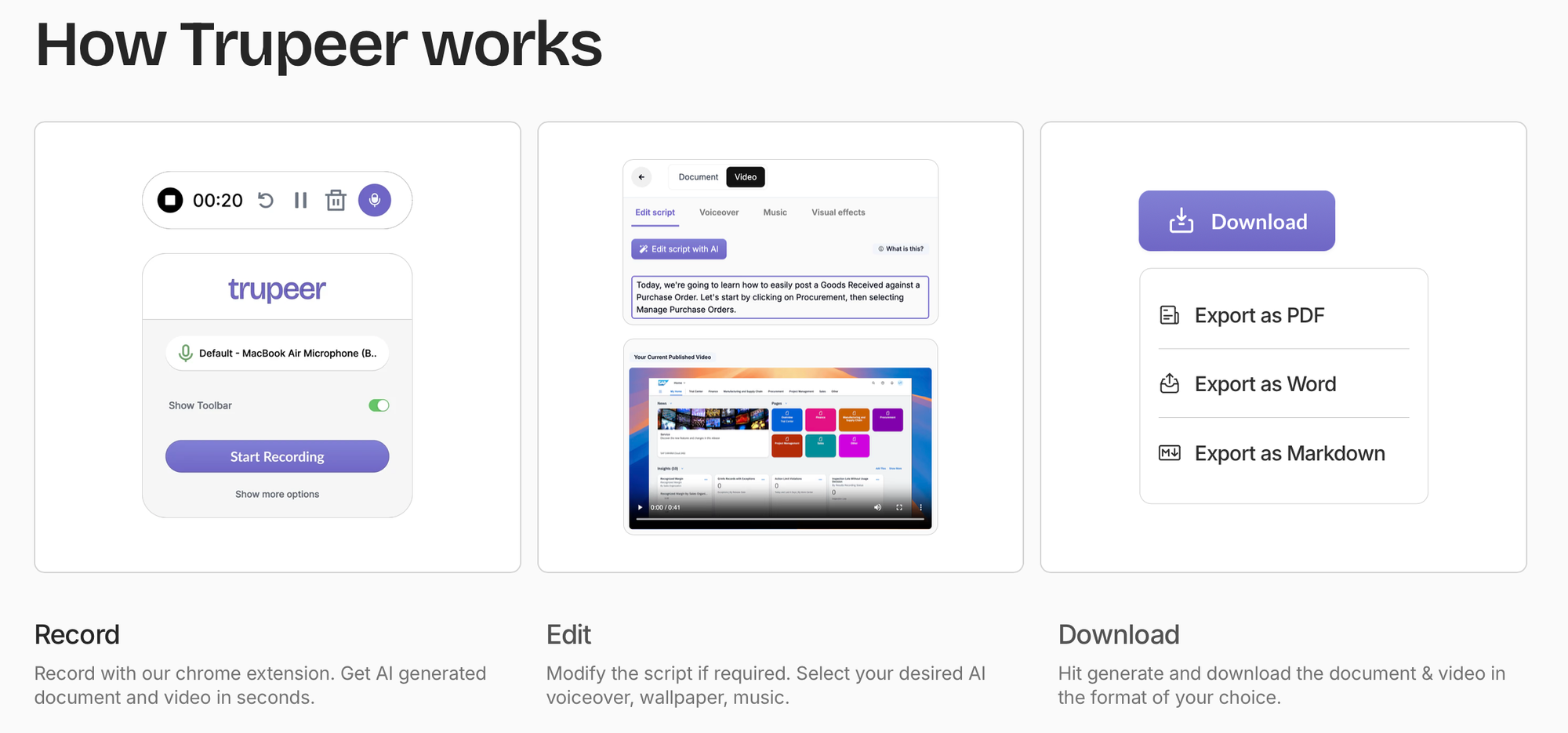Click the Start Recording button
1568x733 pixels.
(x=277, y=456)
